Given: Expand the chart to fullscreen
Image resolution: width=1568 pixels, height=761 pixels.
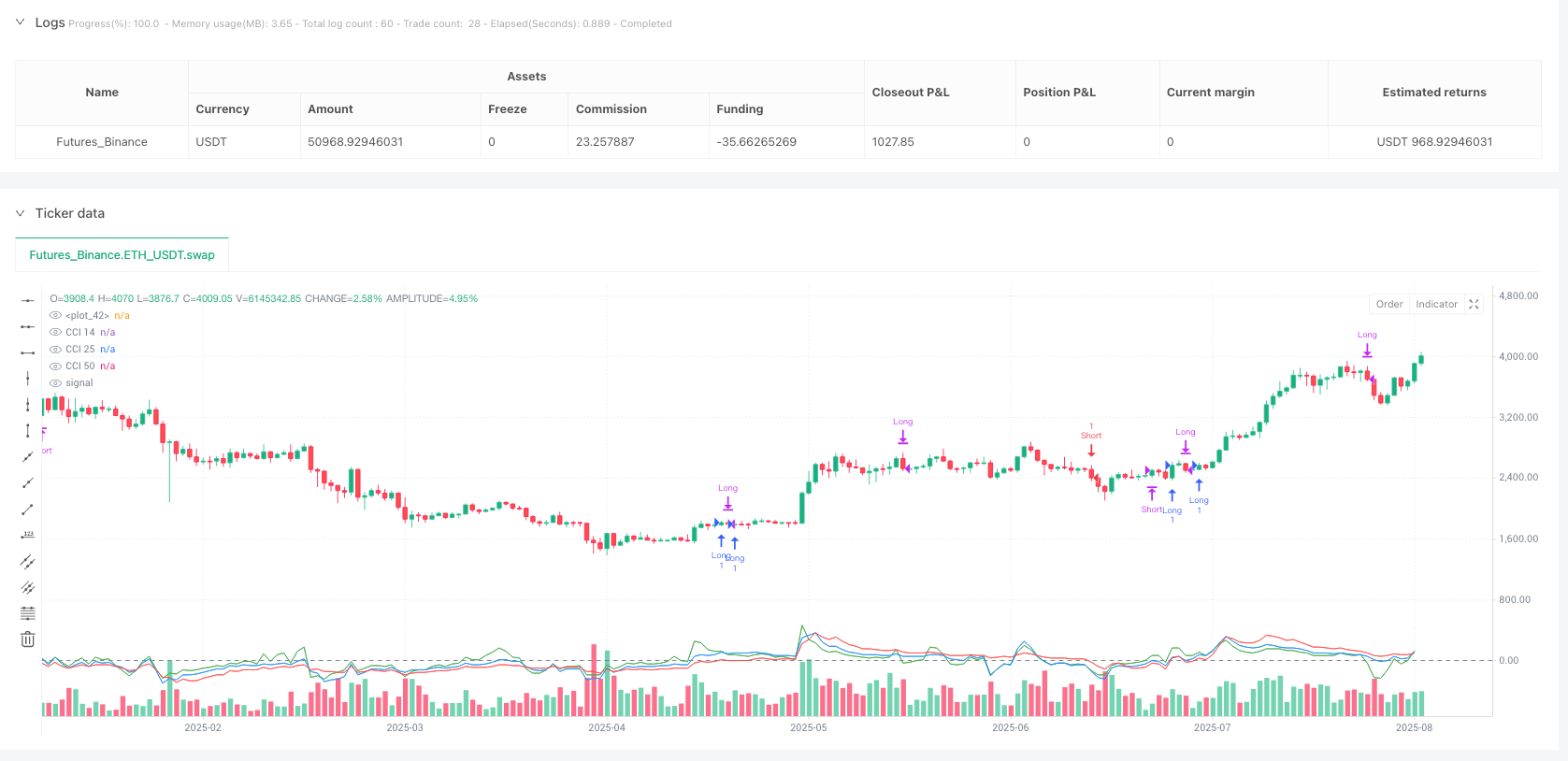Looking at the screenshot, I should pos(1474,305).
